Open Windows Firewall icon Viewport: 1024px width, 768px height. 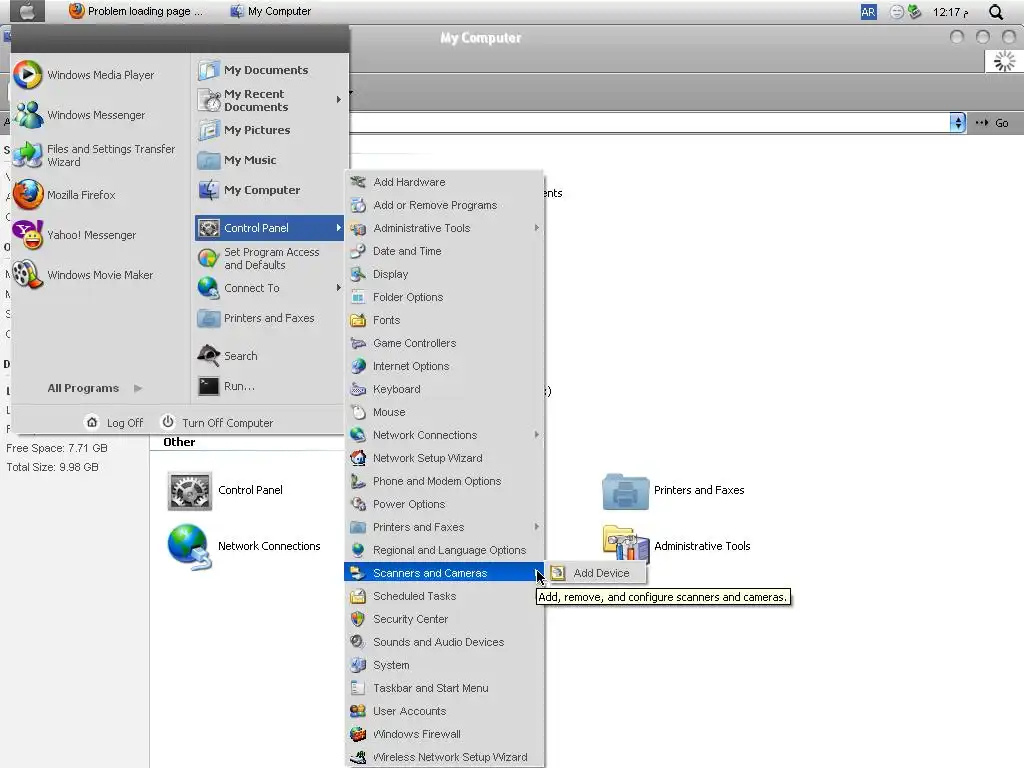tap(358, 734)
